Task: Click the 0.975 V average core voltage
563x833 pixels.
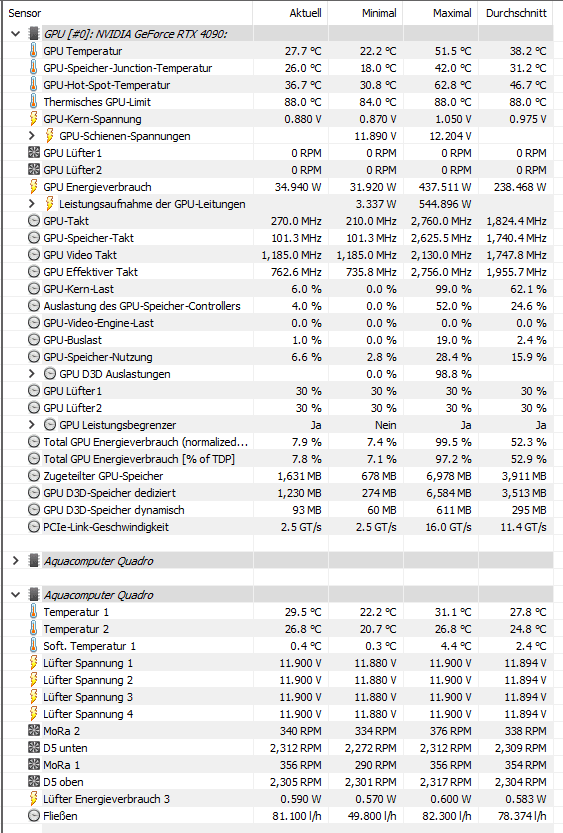Action: point(528,119)
